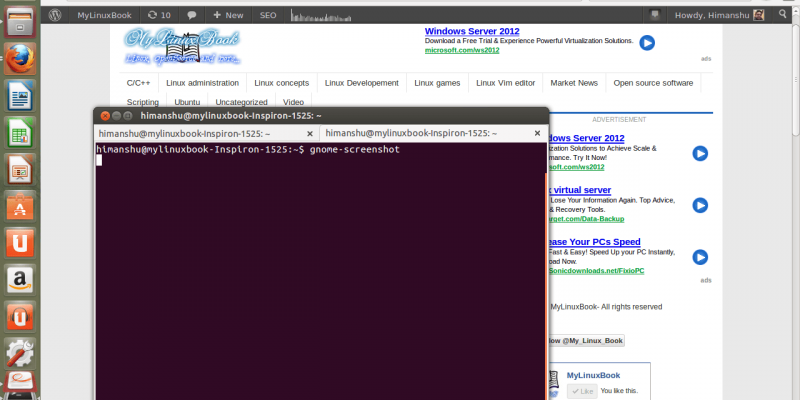Click the updates counter showing 10
Viewport: 800px width, 400px height.
pos(158,15)
